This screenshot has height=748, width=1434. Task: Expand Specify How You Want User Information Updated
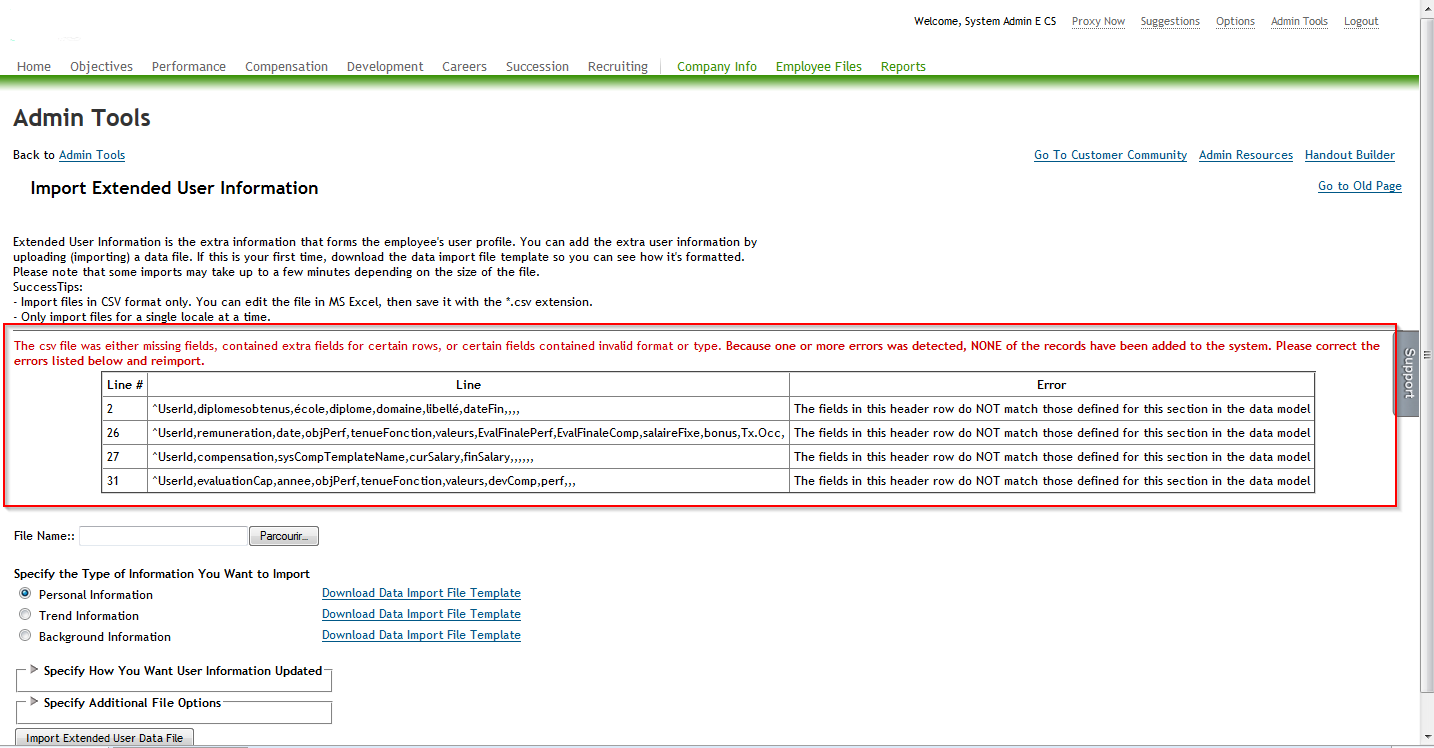pos(36,670)
